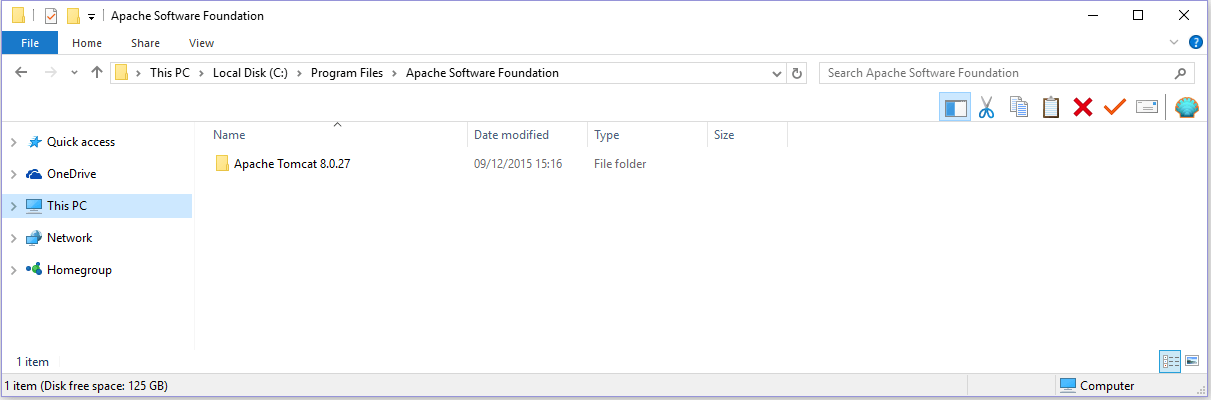
Task: Open the File menu
Action: pyautogui.click(x=30, y=43)
